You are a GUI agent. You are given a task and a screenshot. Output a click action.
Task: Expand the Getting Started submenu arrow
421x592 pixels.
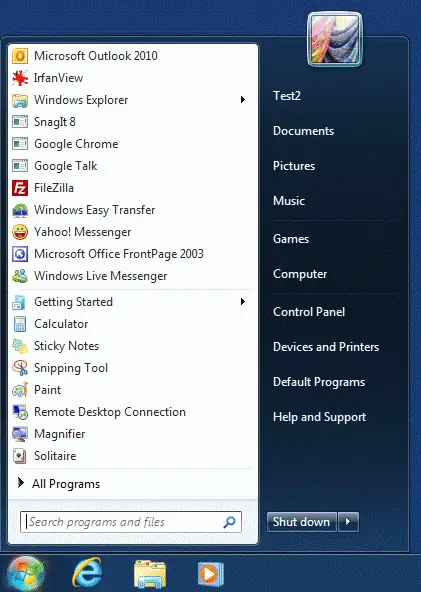(x=243, y=302)
